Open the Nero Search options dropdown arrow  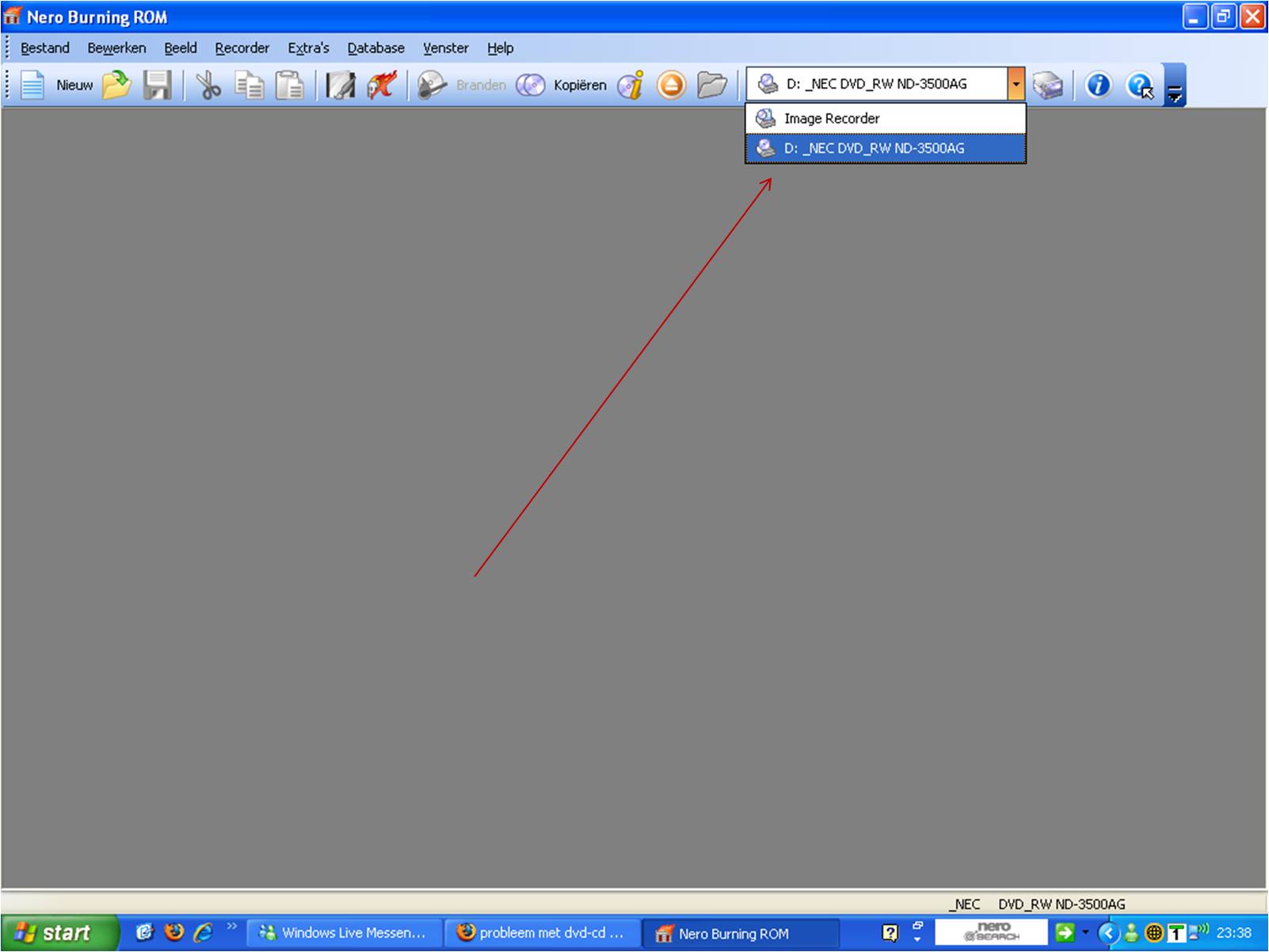(x=1085, y=933)
